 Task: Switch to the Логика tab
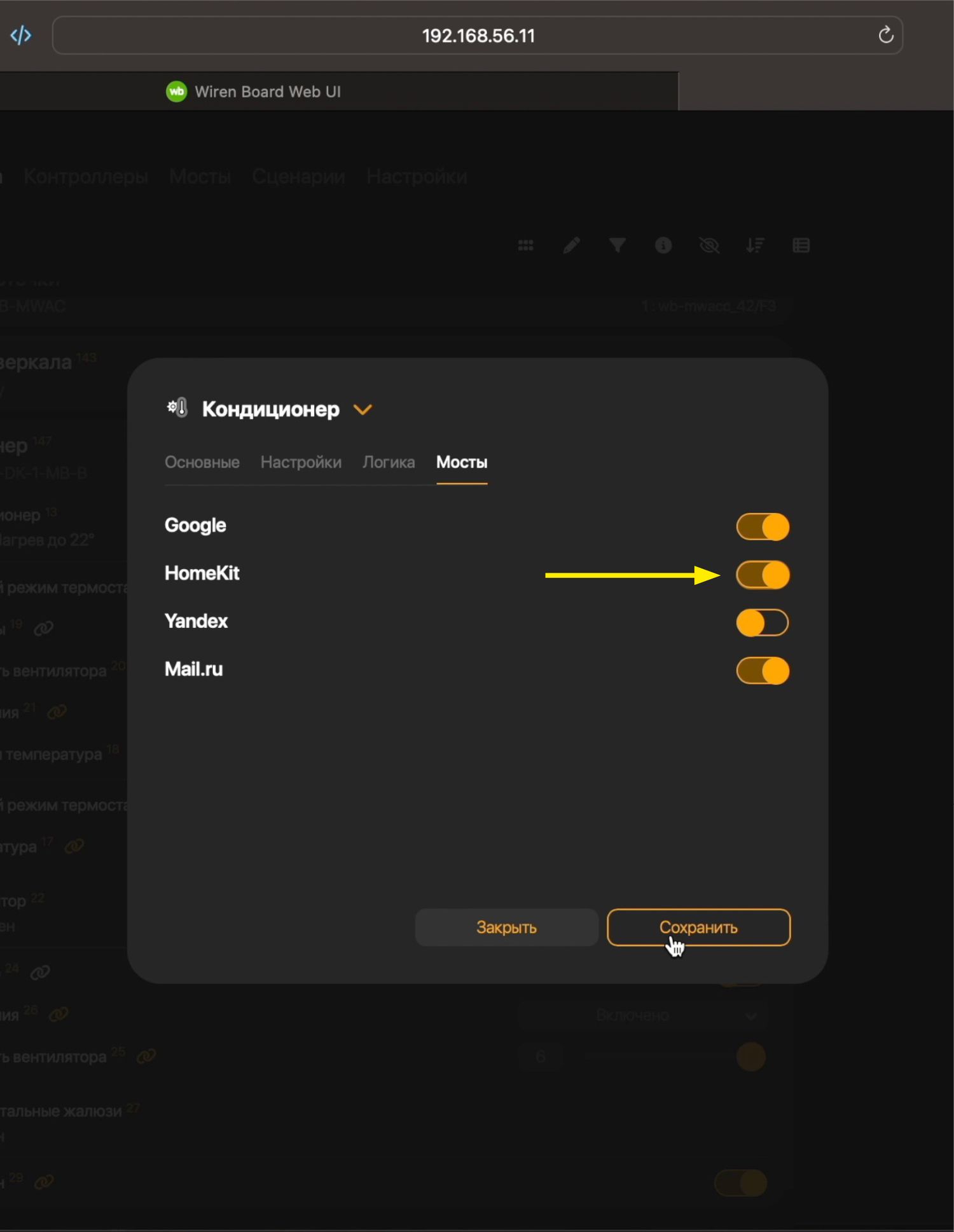pos(388,463)
